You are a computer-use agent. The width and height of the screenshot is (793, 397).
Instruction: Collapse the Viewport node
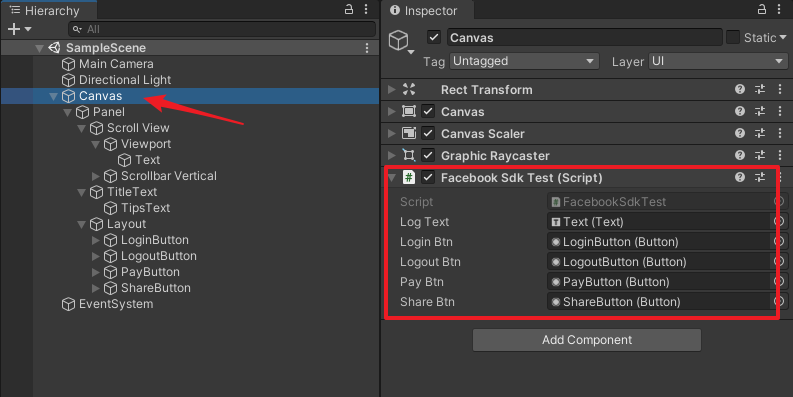point(96,144)
